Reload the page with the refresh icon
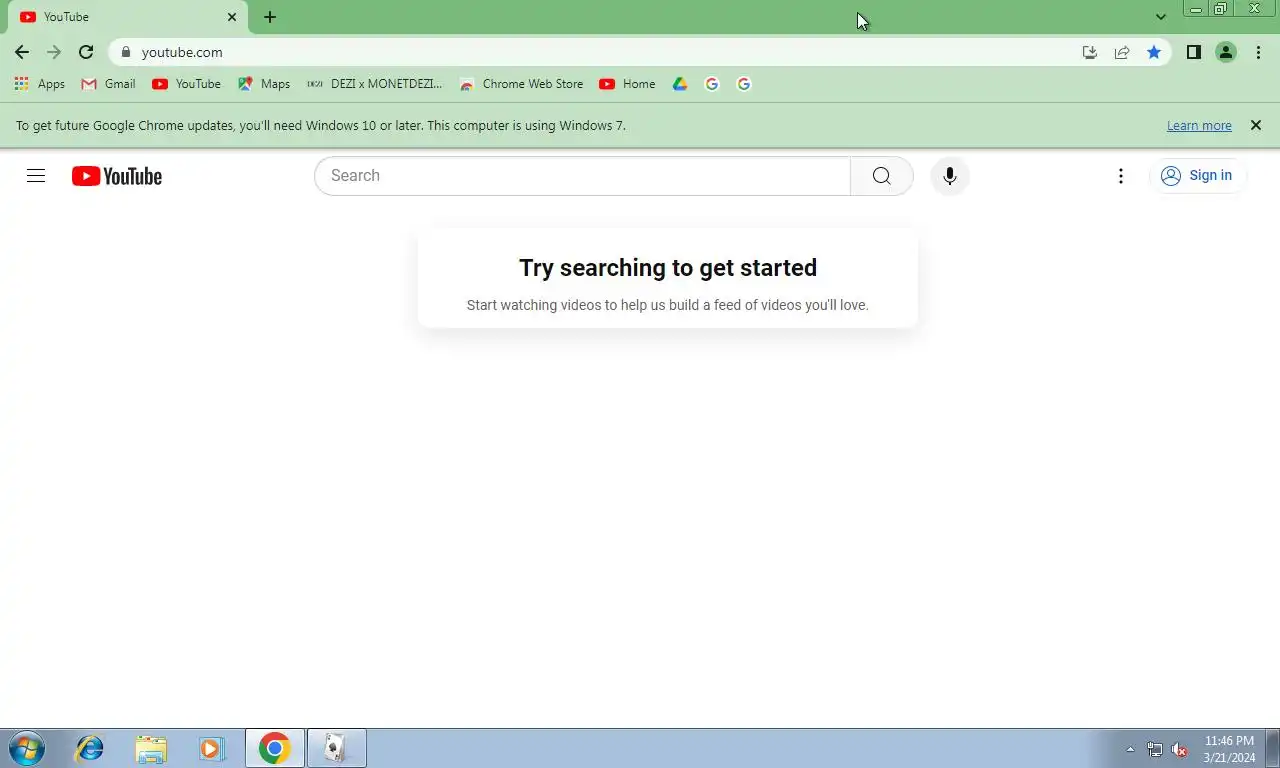 (86, 52)
